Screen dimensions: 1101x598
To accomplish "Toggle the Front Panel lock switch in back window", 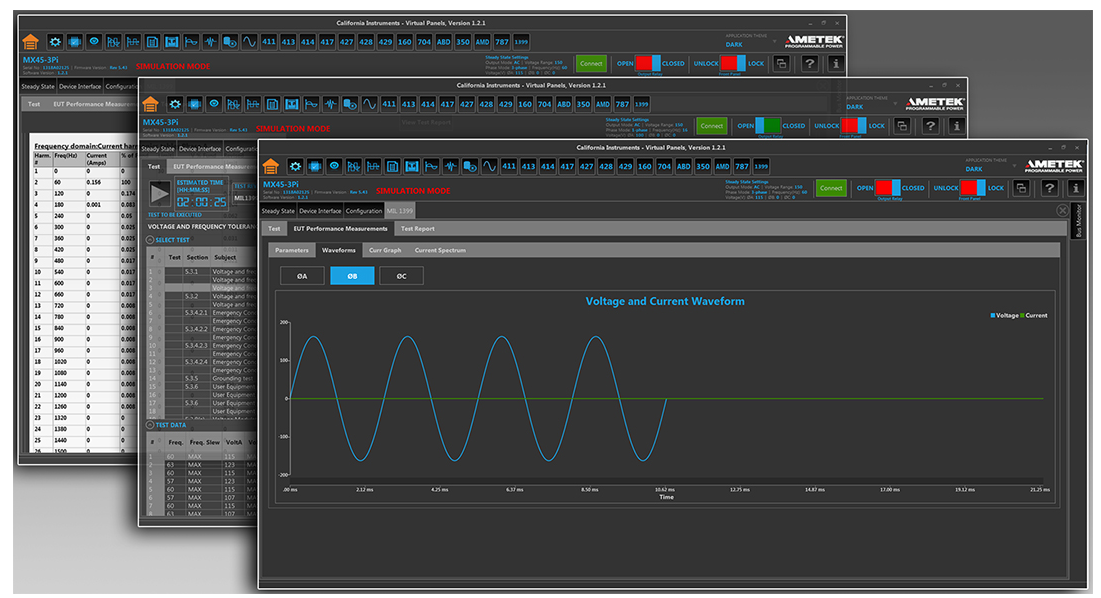I will coord(733,63).
